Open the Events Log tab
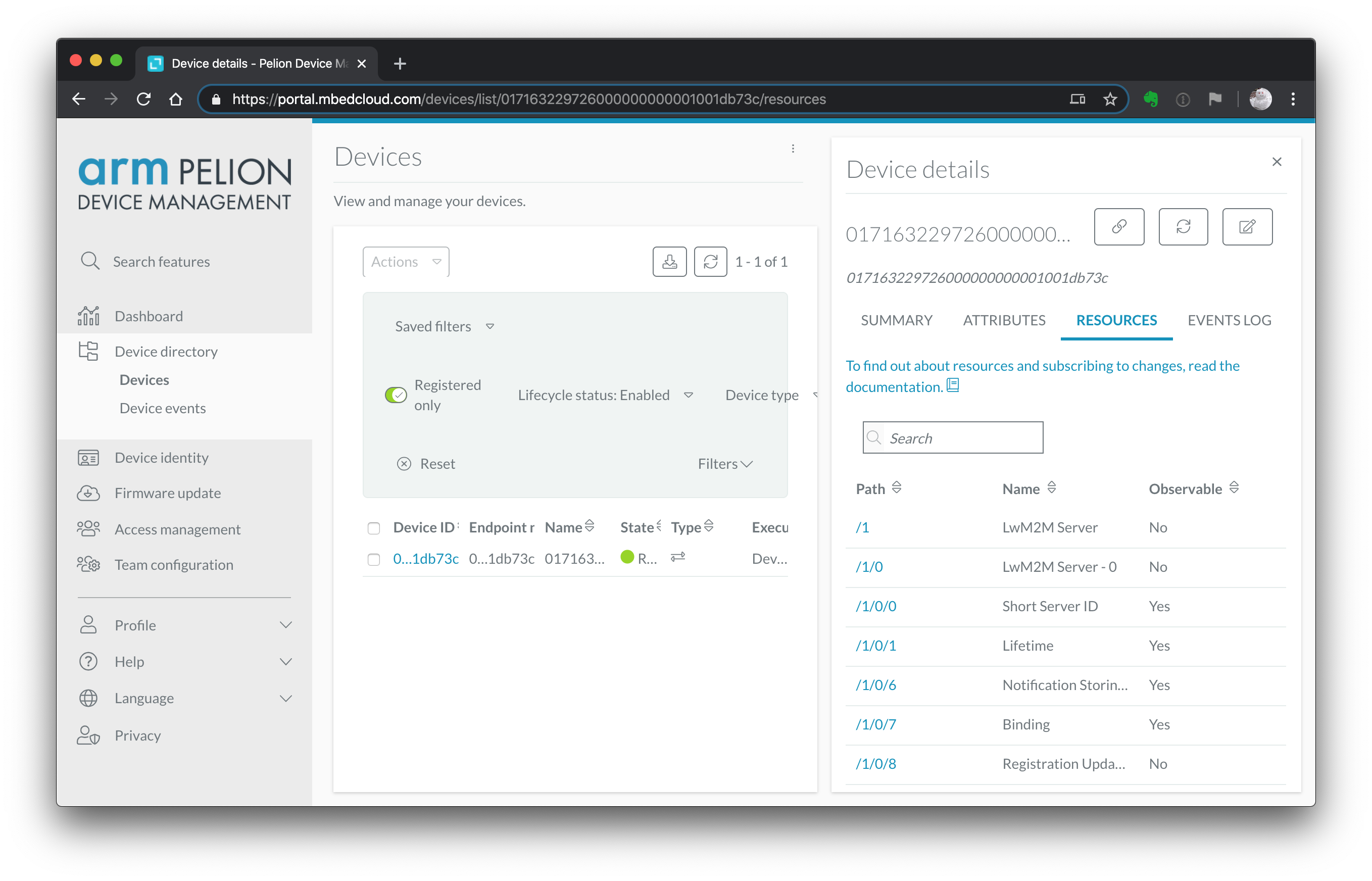 pyautogui.click(x=1229, y=320)
